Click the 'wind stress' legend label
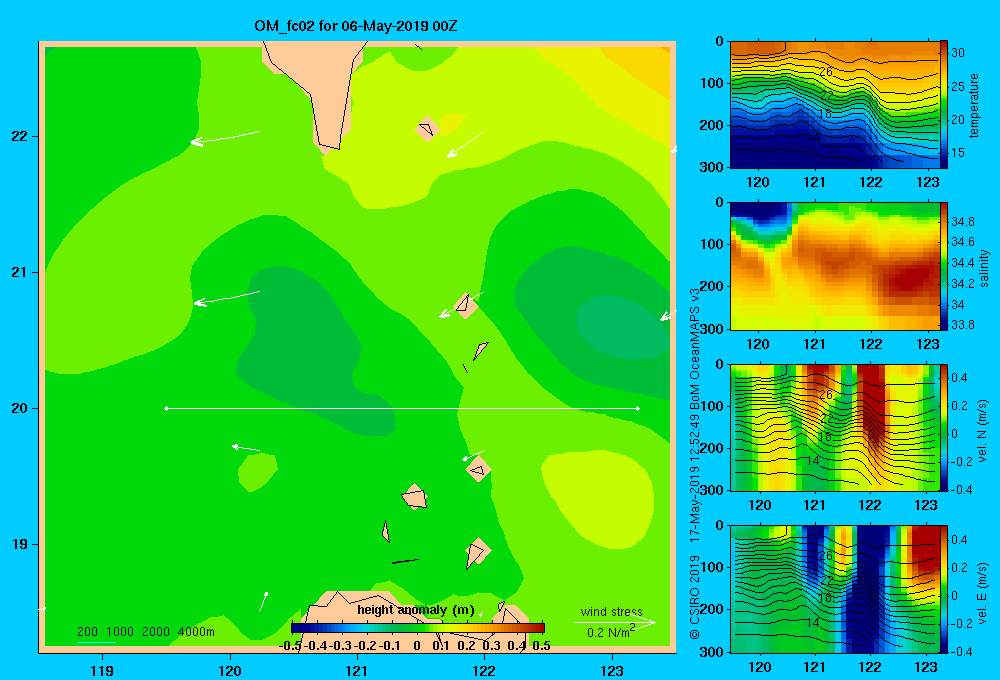Image resolution: width=1000 pixels, height=680 pixels. (612, 611)
